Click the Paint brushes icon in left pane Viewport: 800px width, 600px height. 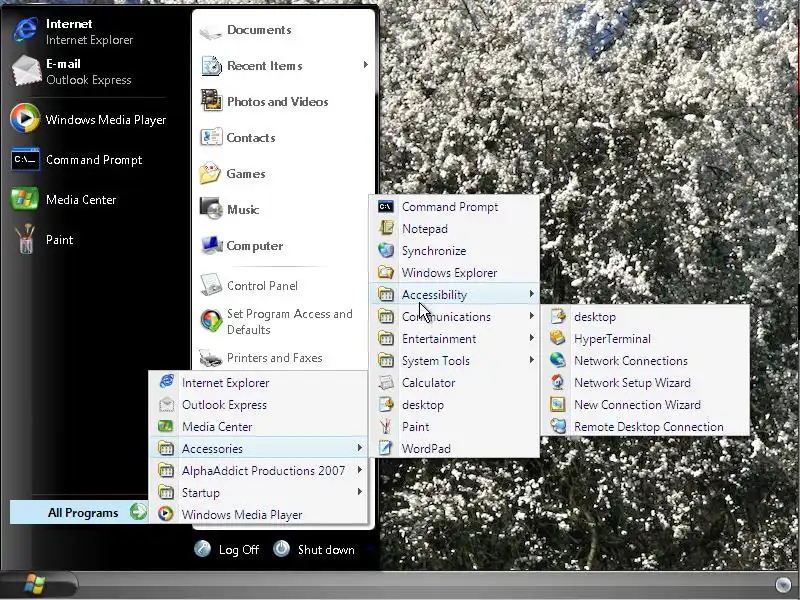point(25,239)
